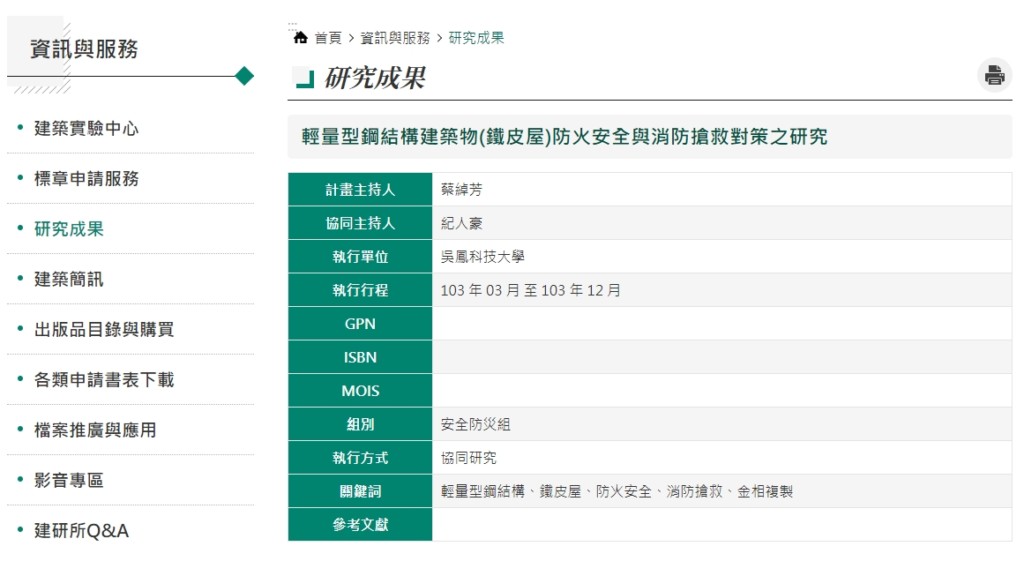Navigate to 建築簡訊 sidebar item
This screenshot has width=1024, height=576.
click(x=69, y=279)
